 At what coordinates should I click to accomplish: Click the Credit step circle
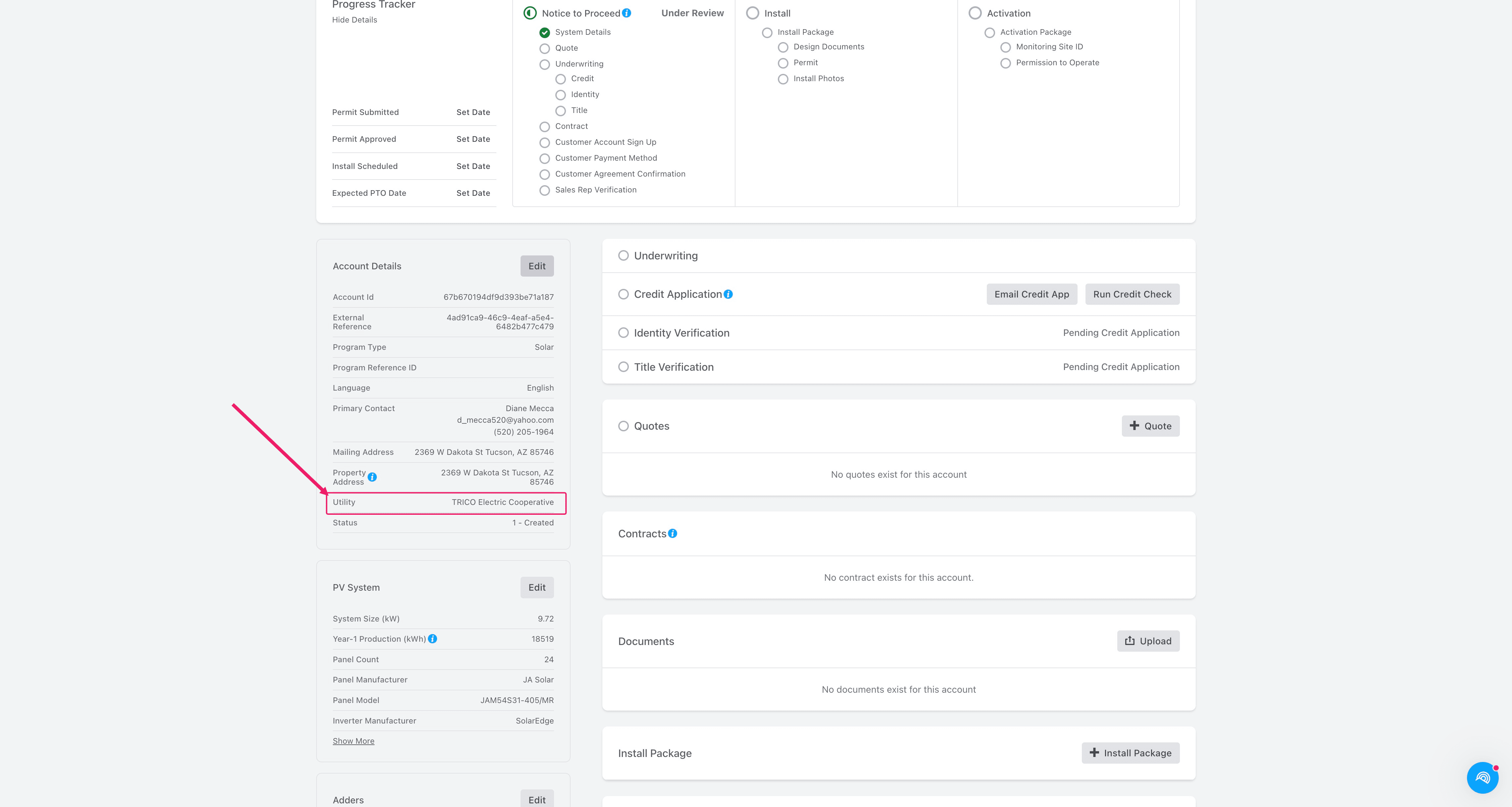(x=561, y=79)
